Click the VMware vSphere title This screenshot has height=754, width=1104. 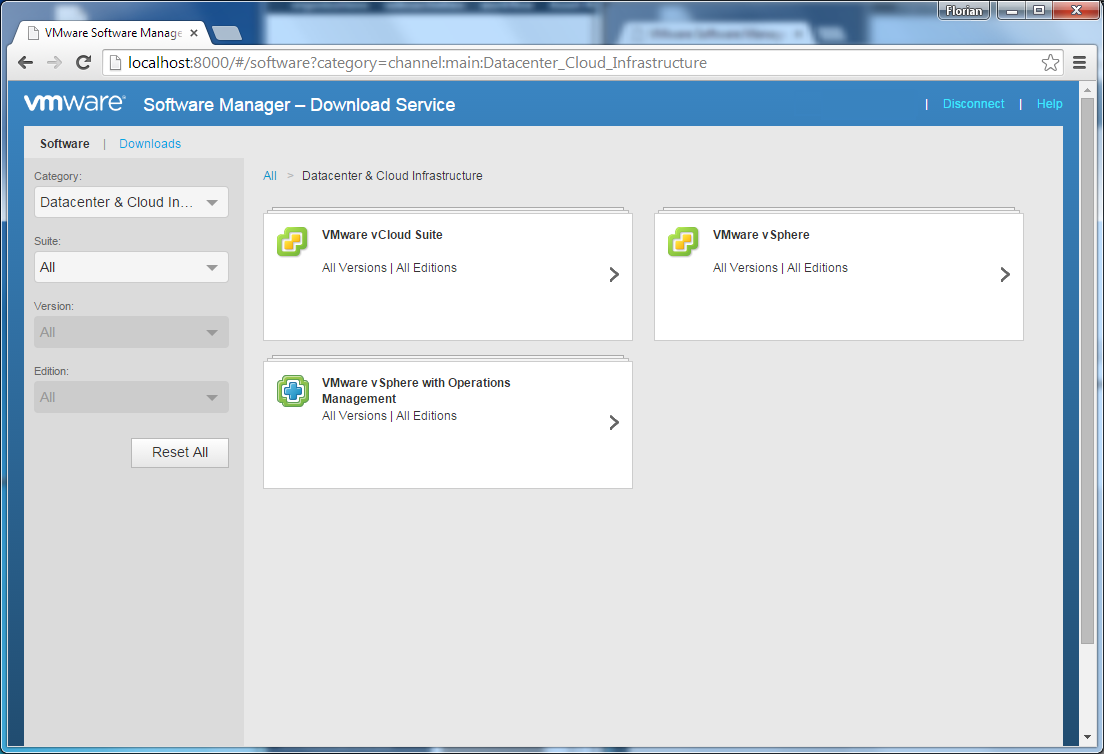point(761,234)
